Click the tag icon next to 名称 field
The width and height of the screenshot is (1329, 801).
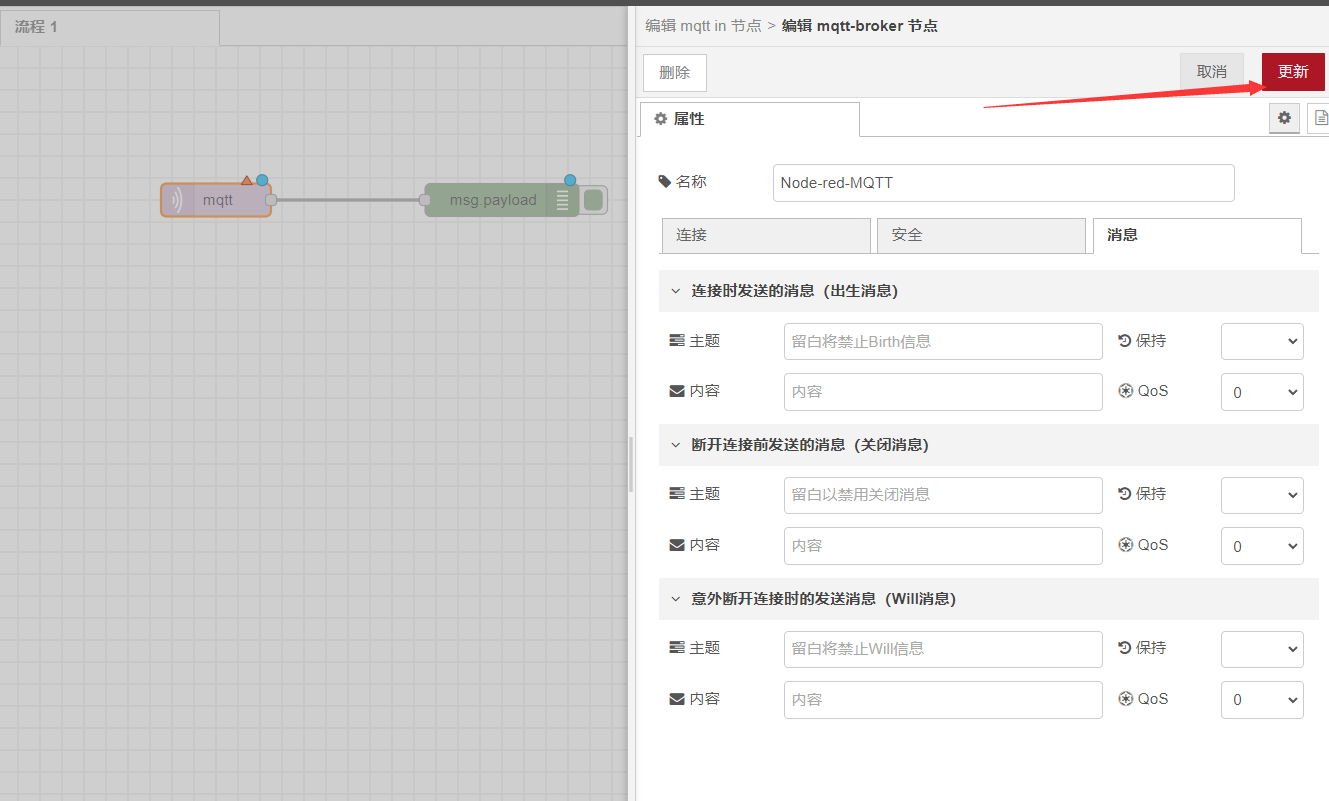click(x=665, y=181)
